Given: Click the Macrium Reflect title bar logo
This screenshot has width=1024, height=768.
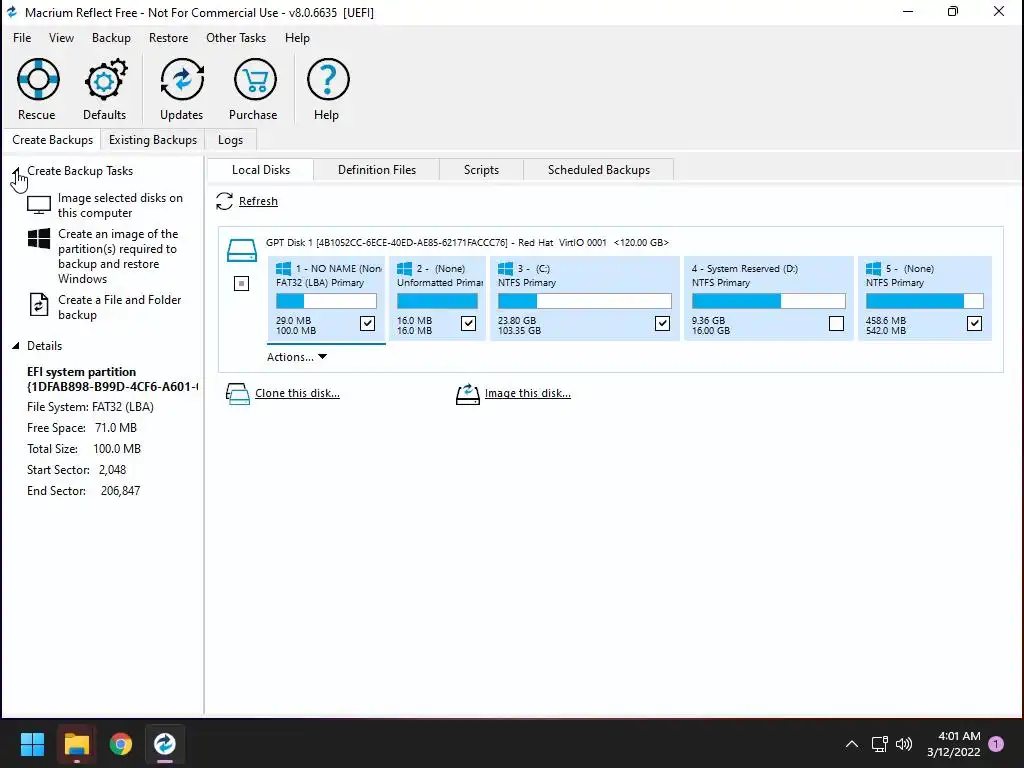Looking at the screenshot, I should [x=12, y=12].
